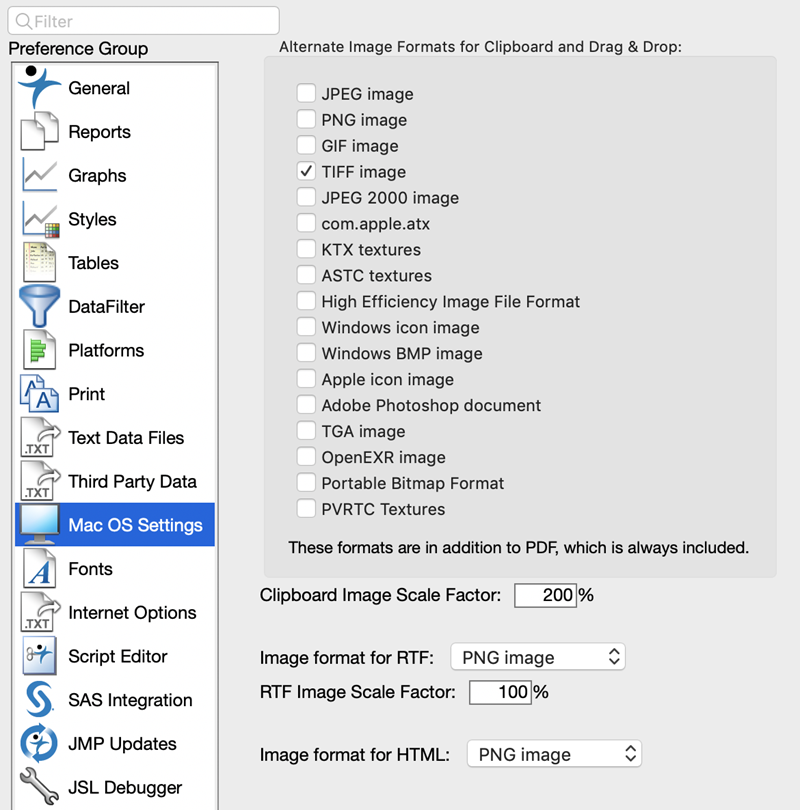Toggle the JPEG 2000 image checkbox
Screen dimensions: 800x810
point(306,197)
